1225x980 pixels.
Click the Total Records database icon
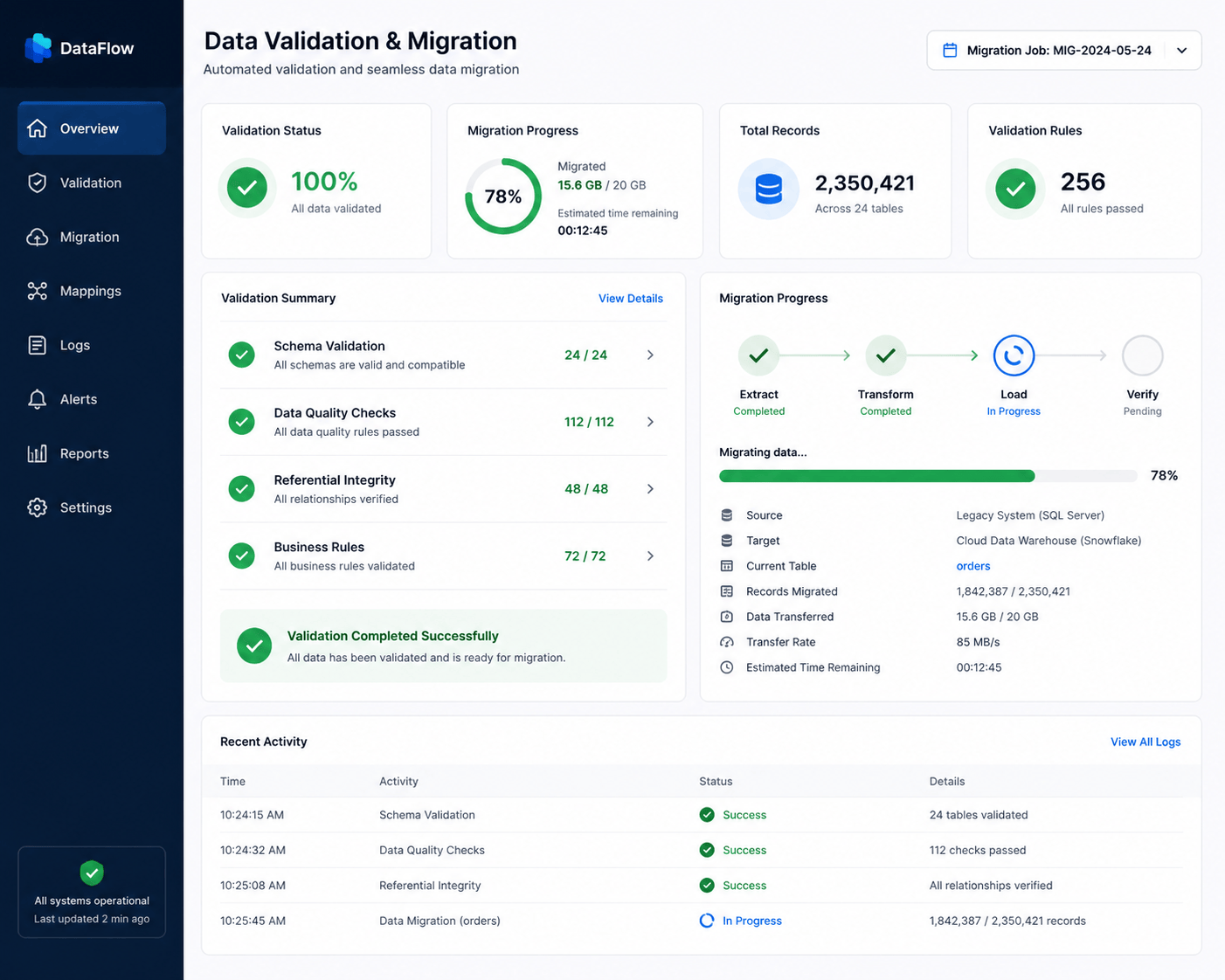pyautogui.click(x=769, y=190)
